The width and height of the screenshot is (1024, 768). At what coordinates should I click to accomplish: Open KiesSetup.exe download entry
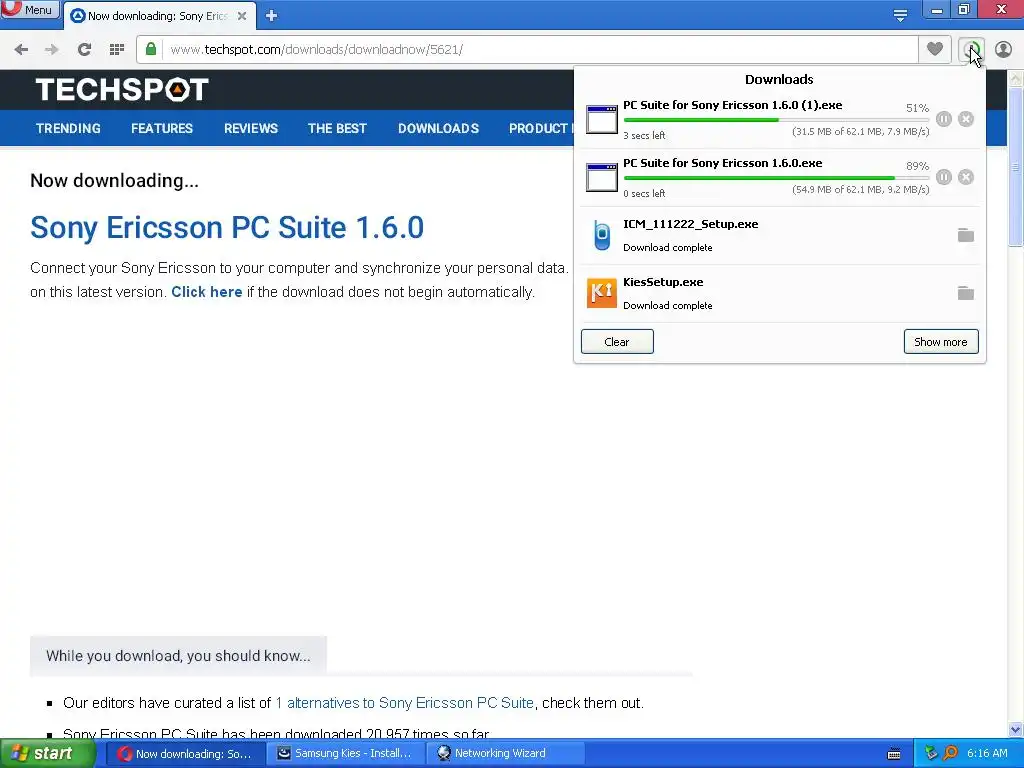coord(780,293)
